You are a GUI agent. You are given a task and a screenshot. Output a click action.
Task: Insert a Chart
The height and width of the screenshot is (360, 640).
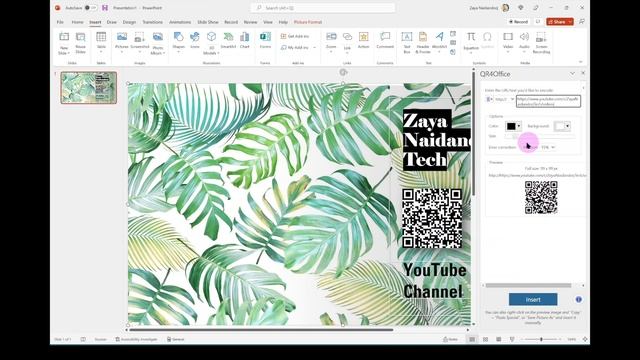[x=244, y=41]
